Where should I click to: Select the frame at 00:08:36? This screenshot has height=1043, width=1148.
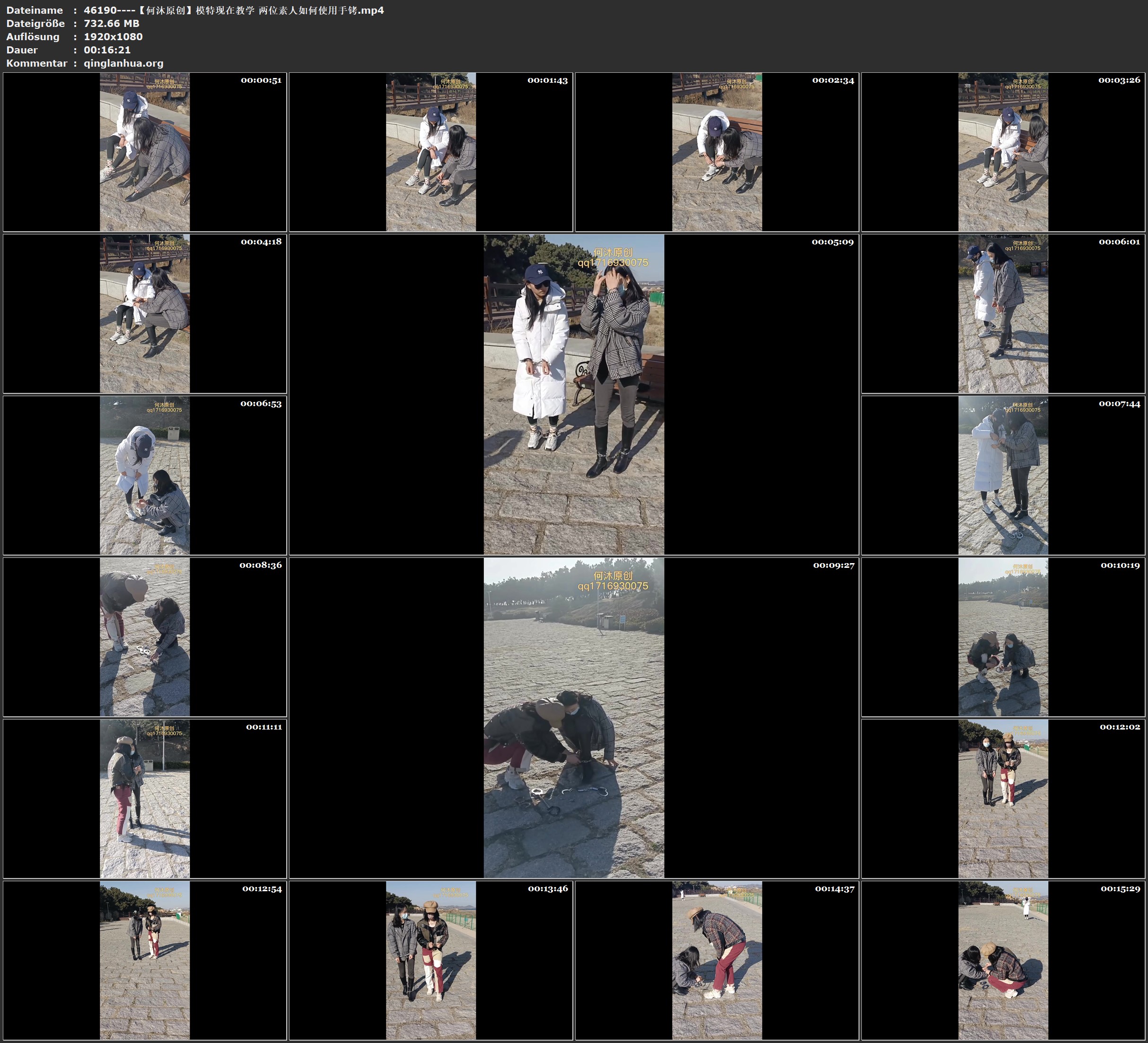coord(145,637)
